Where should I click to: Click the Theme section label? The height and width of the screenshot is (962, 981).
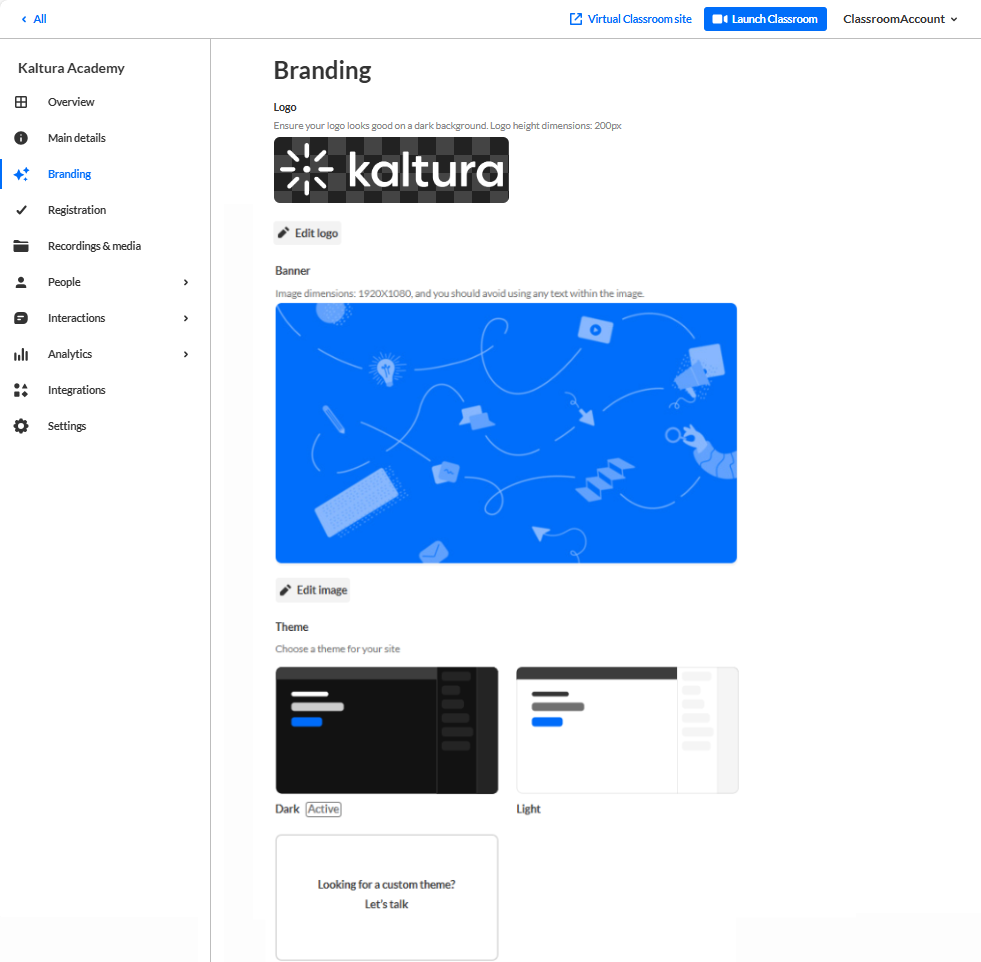tap(292, 627)
